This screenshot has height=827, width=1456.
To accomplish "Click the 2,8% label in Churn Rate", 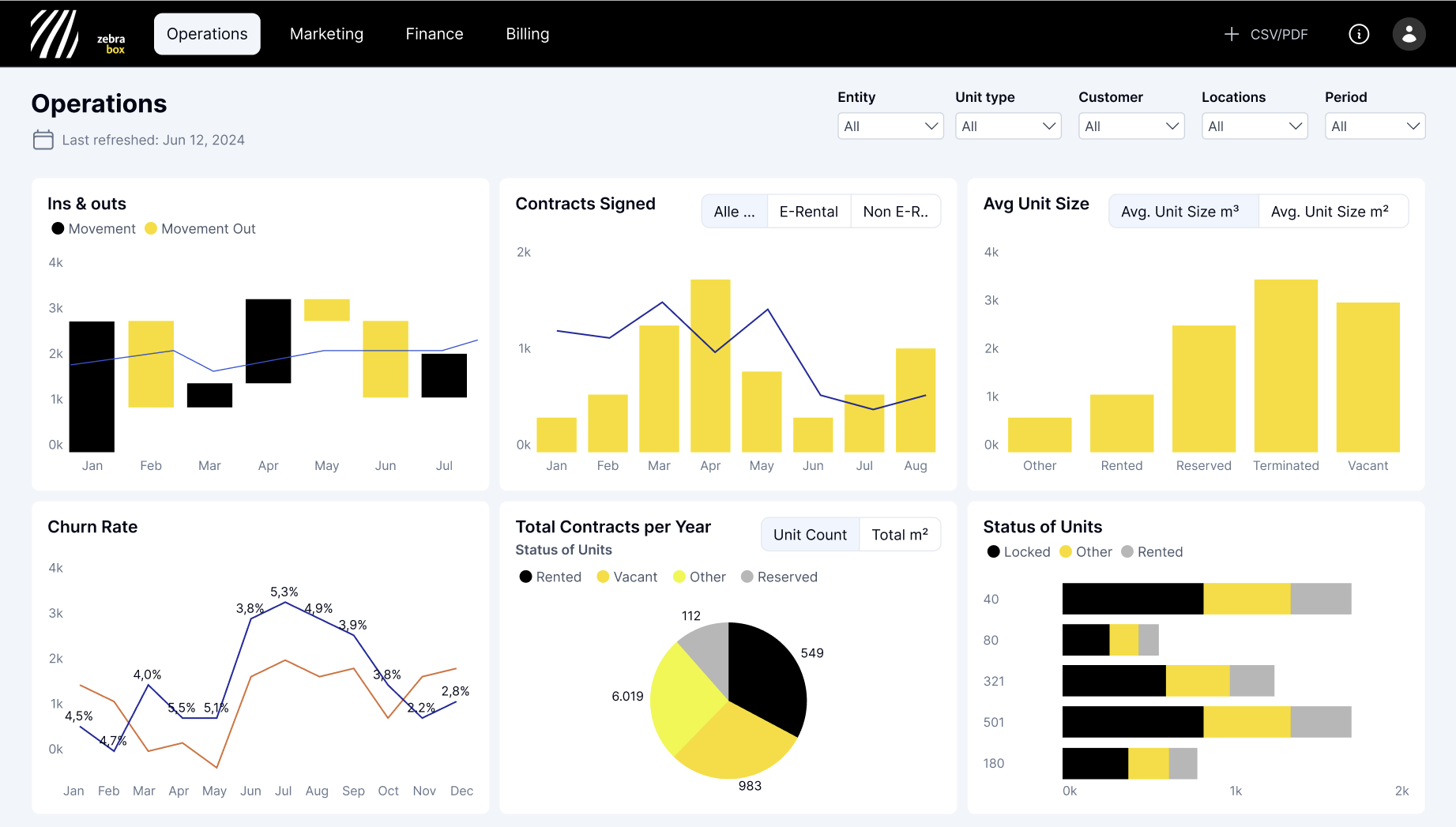I will click(455, 691).
